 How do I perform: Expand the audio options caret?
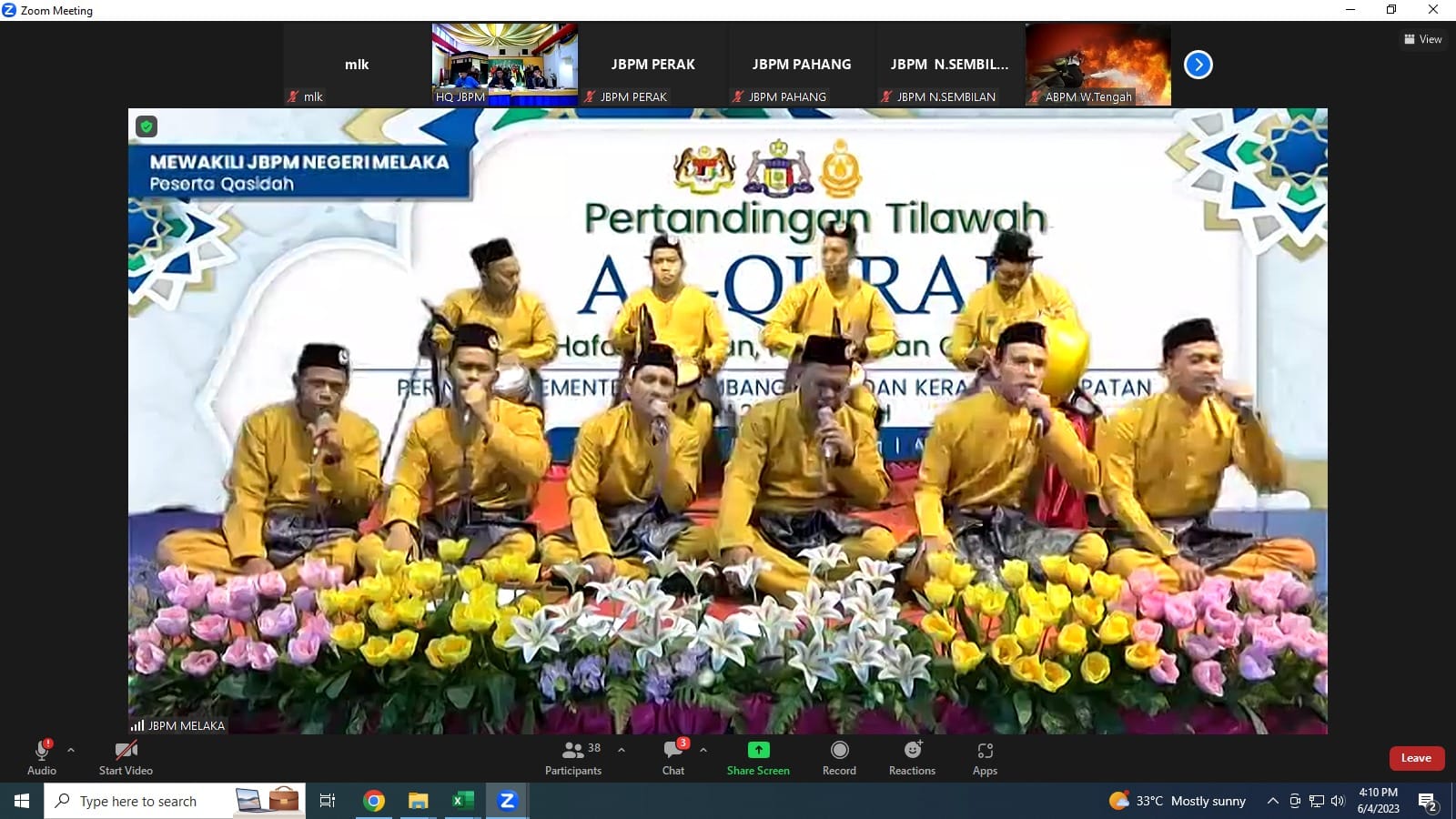click(71, 751)
